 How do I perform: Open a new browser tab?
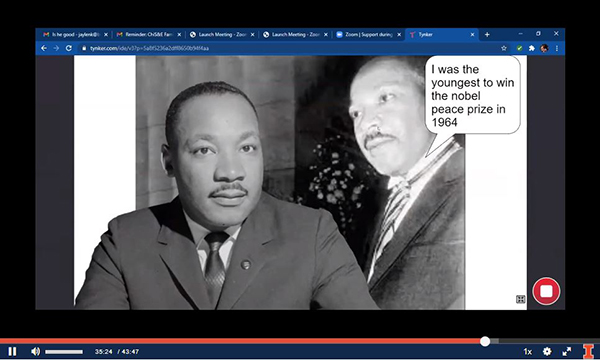point(487,34)
